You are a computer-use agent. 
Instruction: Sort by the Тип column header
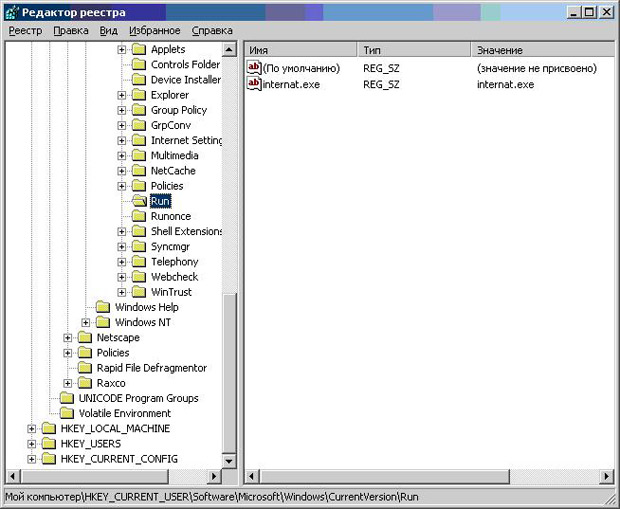click(x=414, y=50)
